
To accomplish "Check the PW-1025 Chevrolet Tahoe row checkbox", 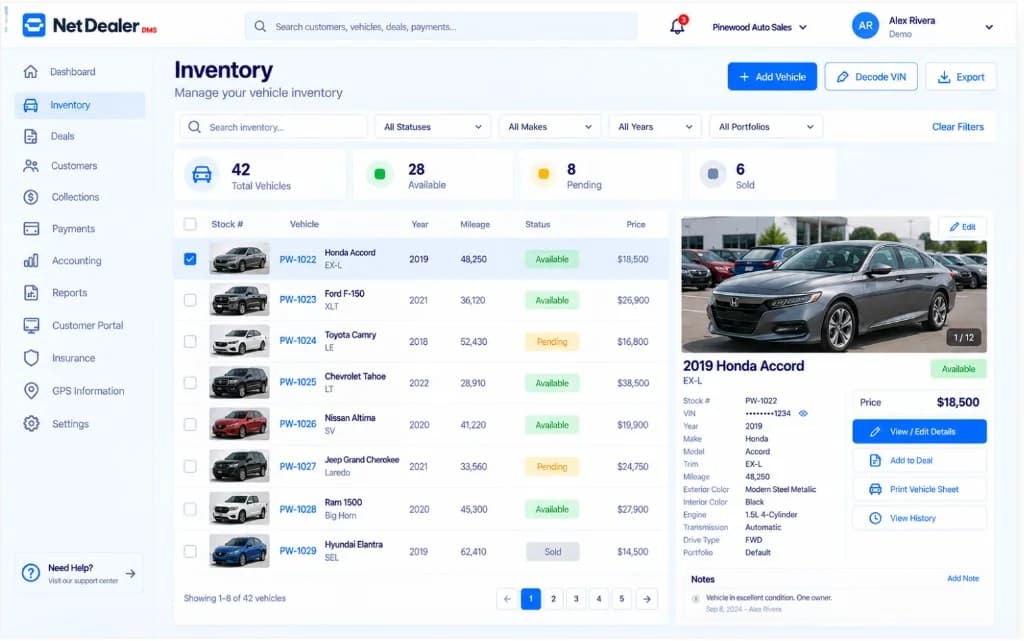I will (x=190, y=383).
